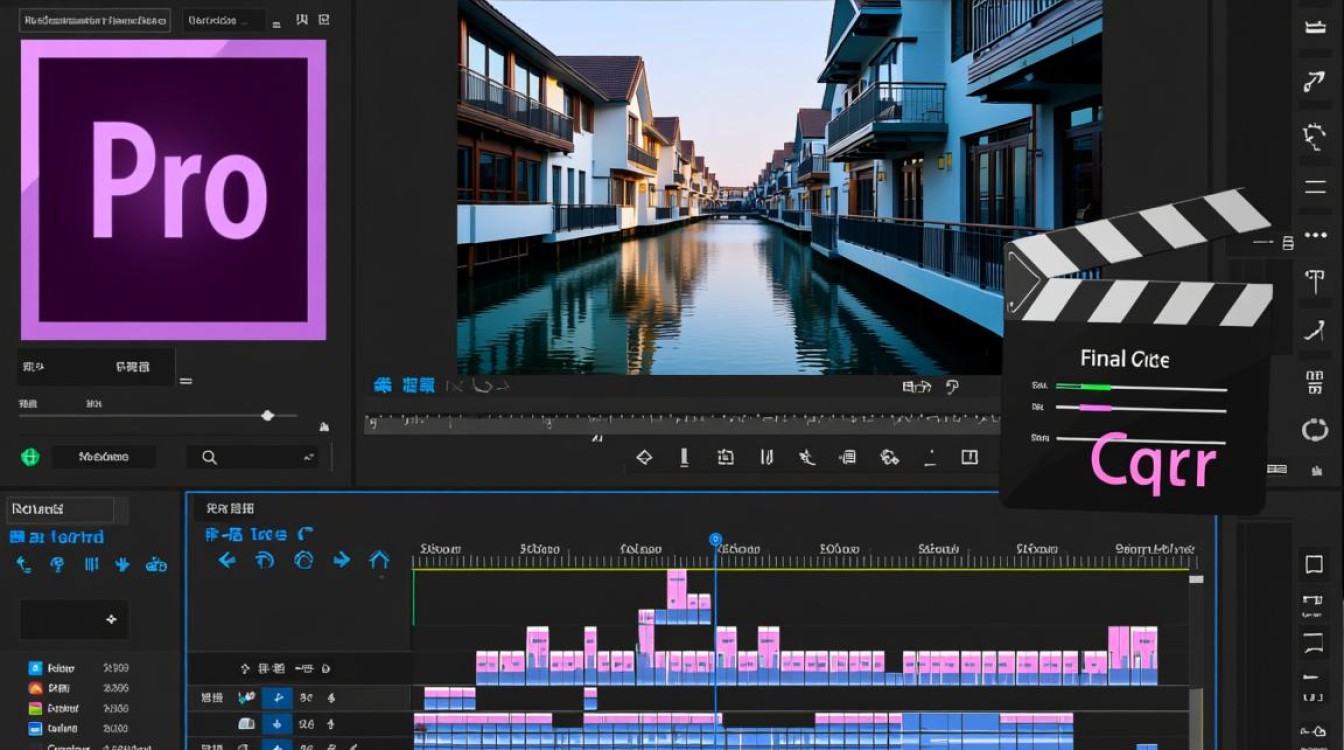Click the orange file icon in the project list

pos(35,688)
